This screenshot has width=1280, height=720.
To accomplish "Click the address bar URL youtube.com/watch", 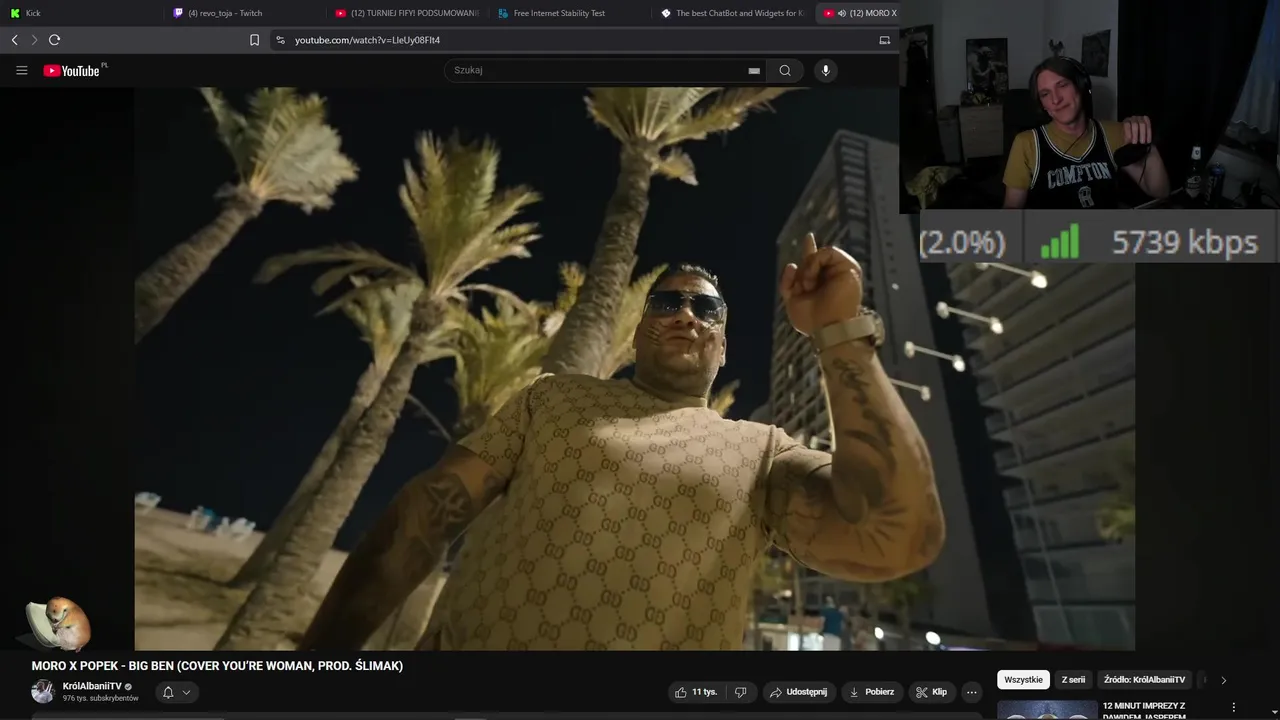I will point(367,40).
